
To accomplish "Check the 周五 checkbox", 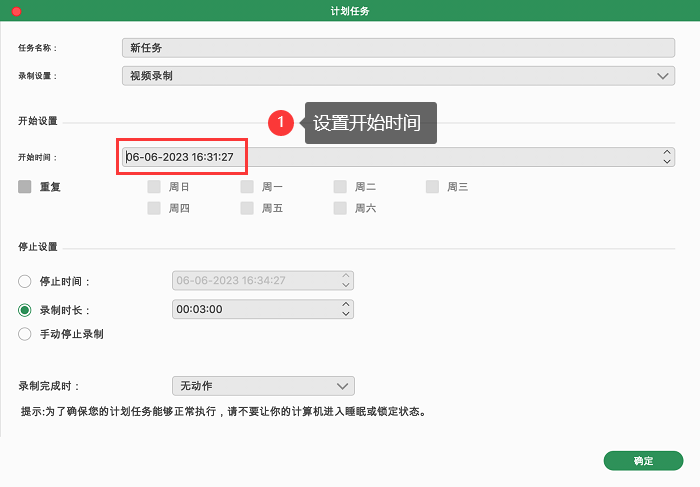I will [x=247, y=208].
